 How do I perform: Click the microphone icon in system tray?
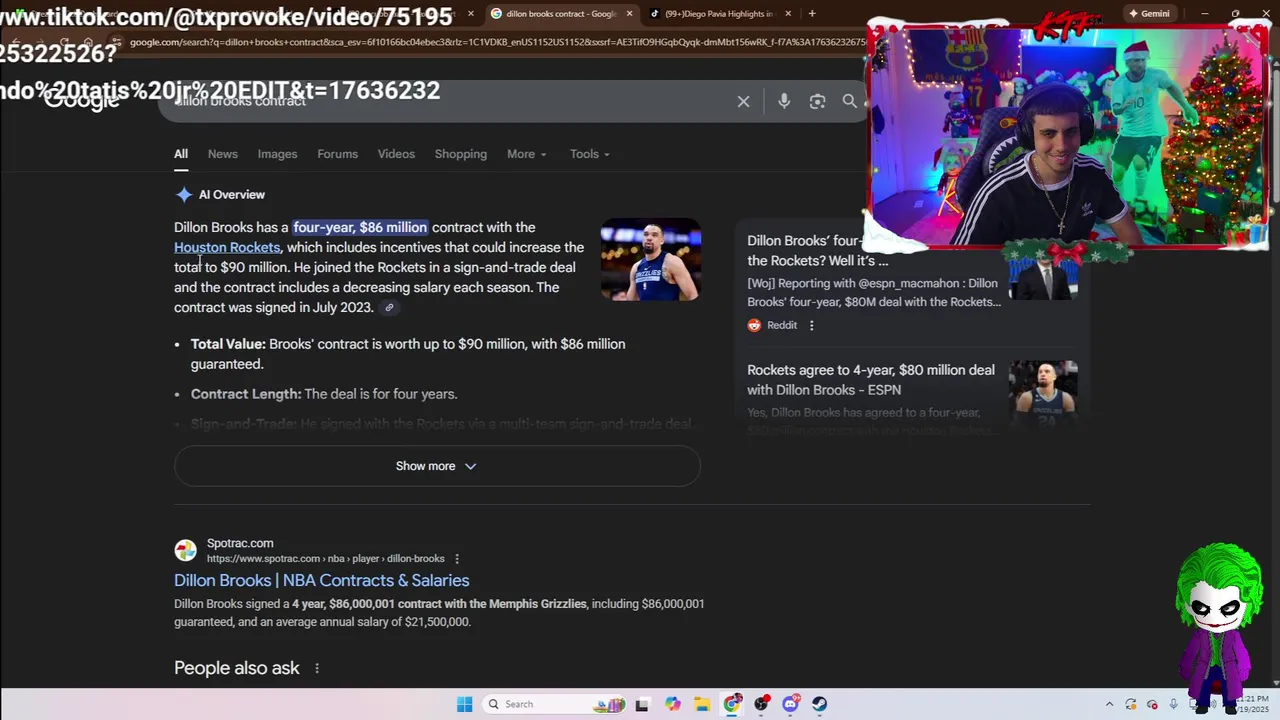(1174, 704)
